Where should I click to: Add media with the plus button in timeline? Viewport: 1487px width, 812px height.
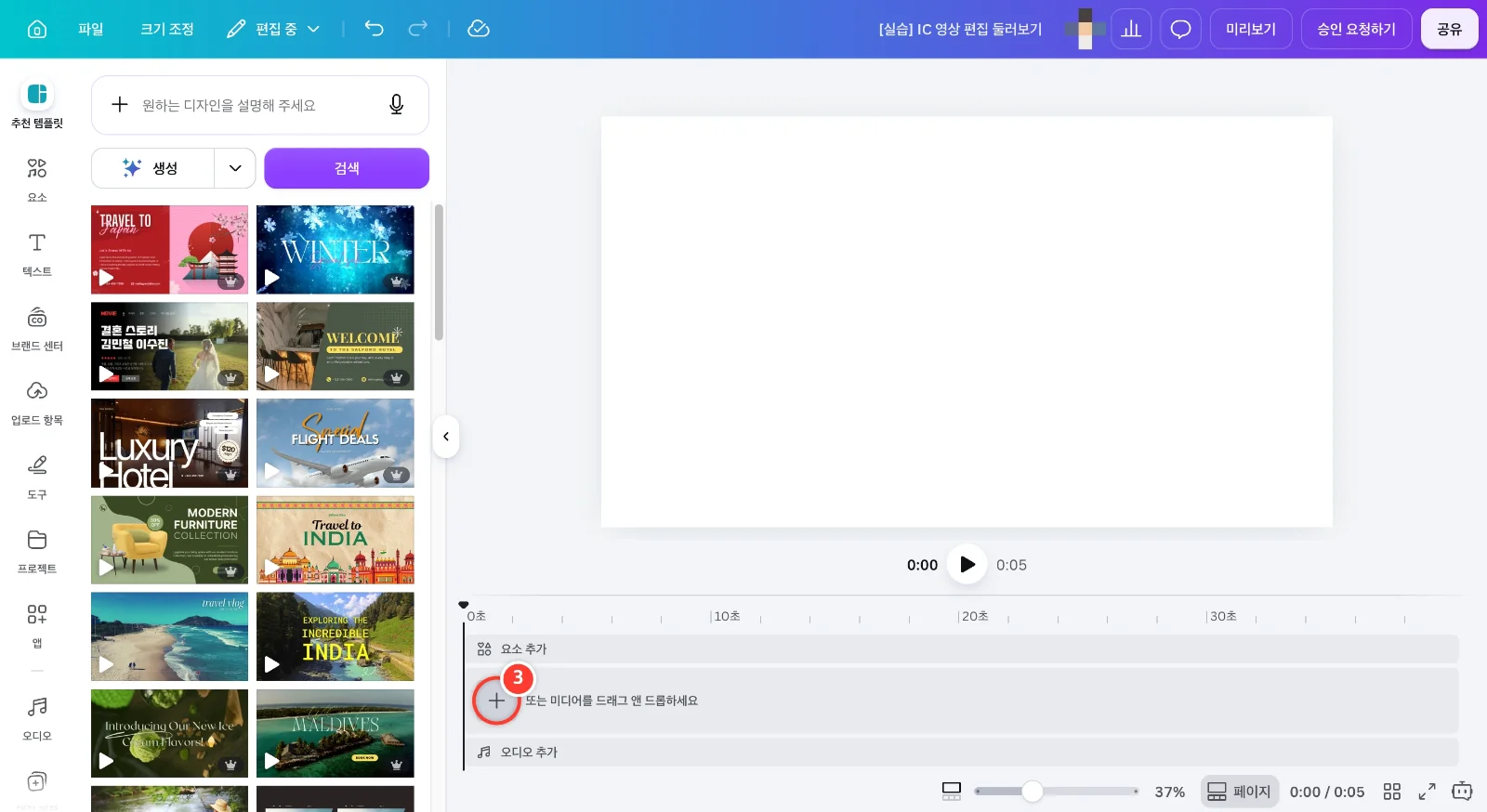[x=496, y=701]
